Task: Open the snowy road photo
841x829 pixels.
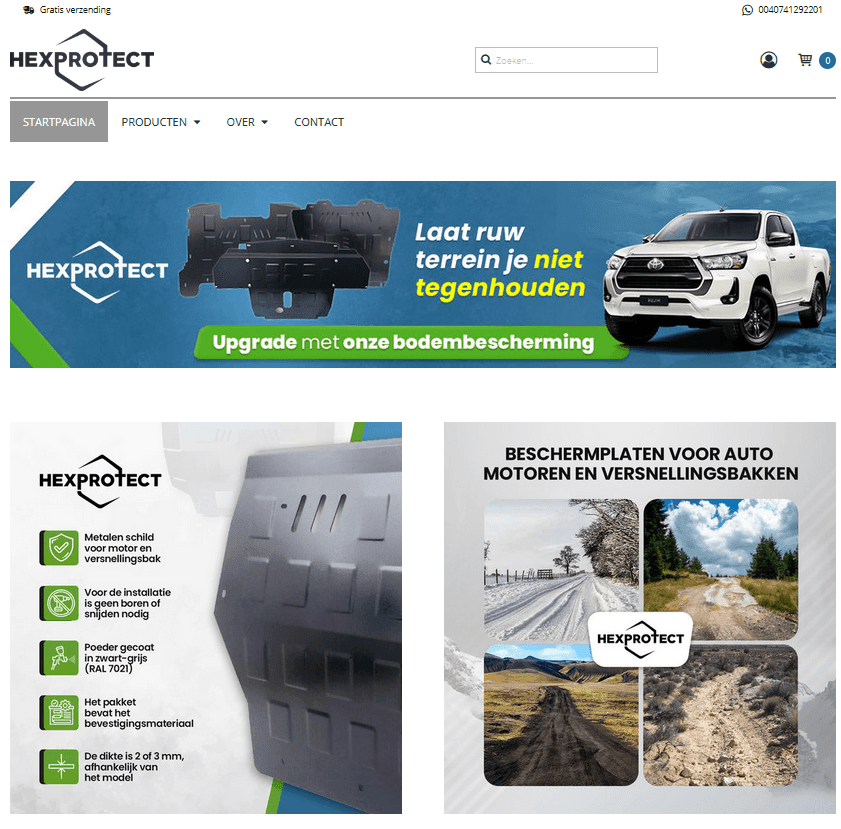Action: click(x=561, y=569)
